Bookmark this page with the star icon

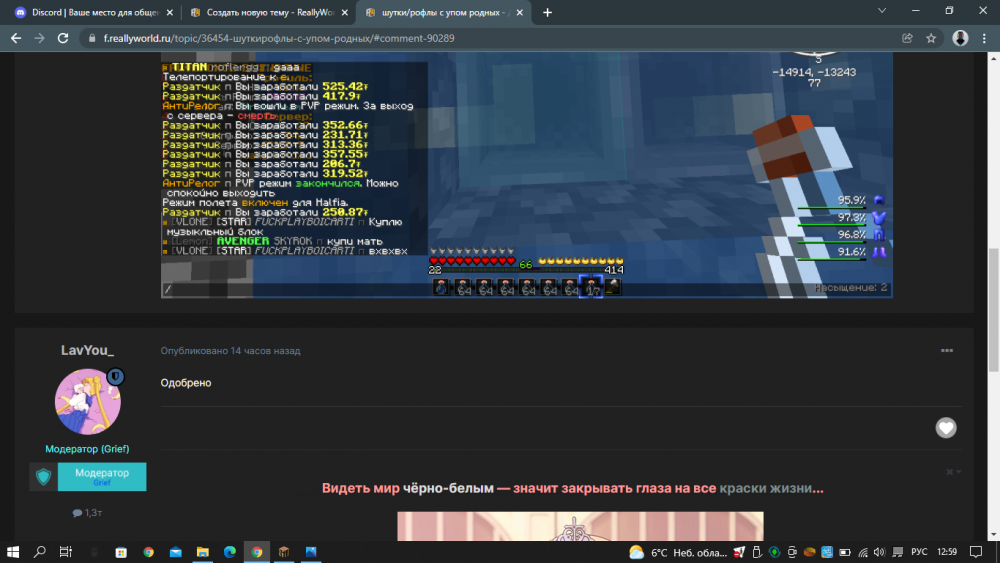(x=931, y=38)
